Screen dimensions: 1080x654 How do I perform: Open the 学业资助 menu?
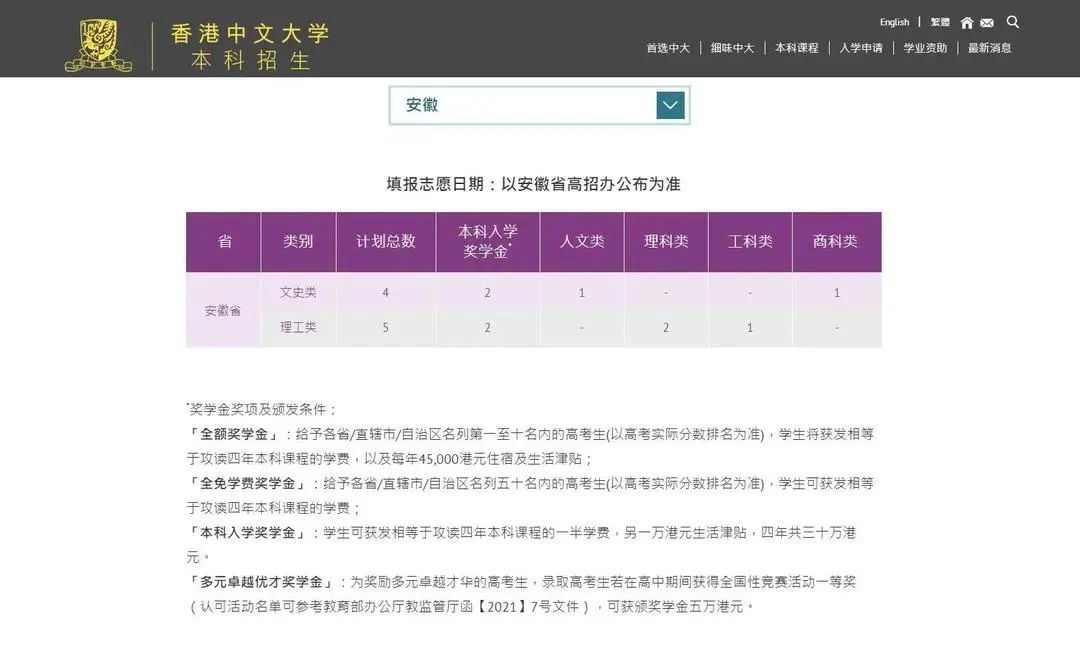point(925,48)
